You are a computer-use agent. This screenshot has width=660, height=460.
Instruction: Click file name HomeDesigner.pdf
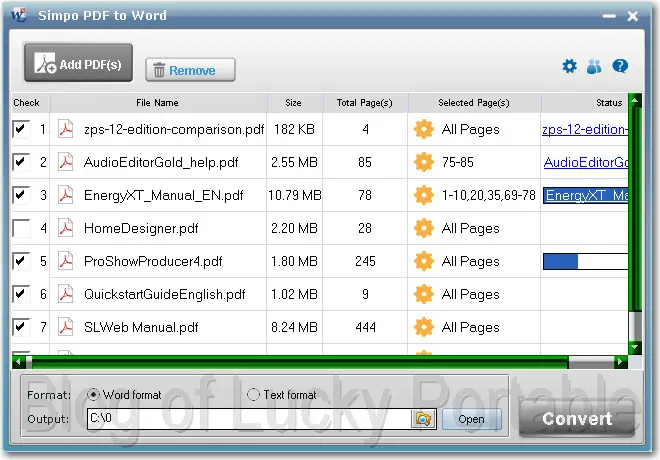141,228
